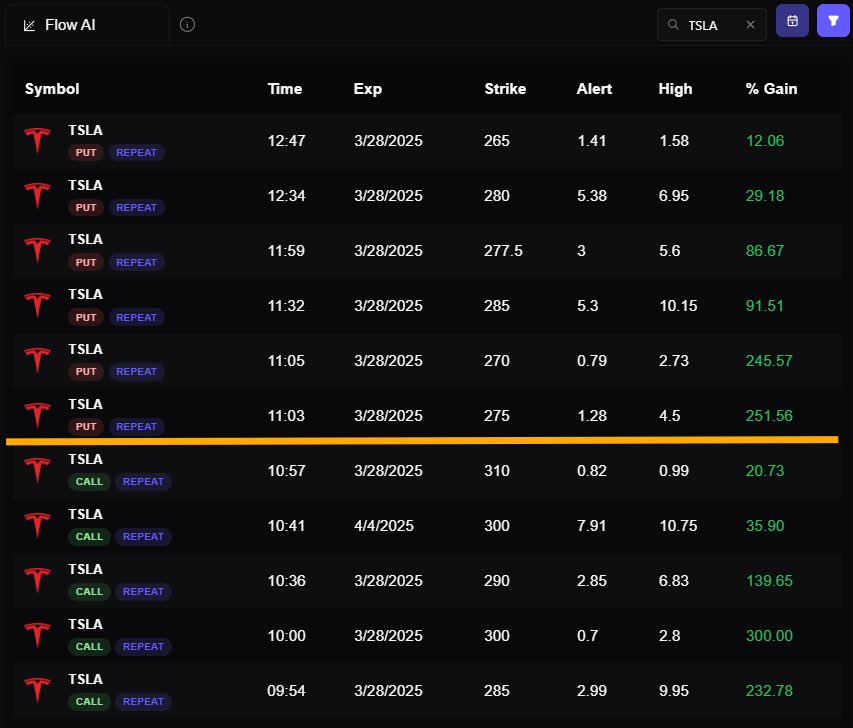Select the 12.06 % gain value
Viewport: 853px width, 728px height.
(765, 140)
